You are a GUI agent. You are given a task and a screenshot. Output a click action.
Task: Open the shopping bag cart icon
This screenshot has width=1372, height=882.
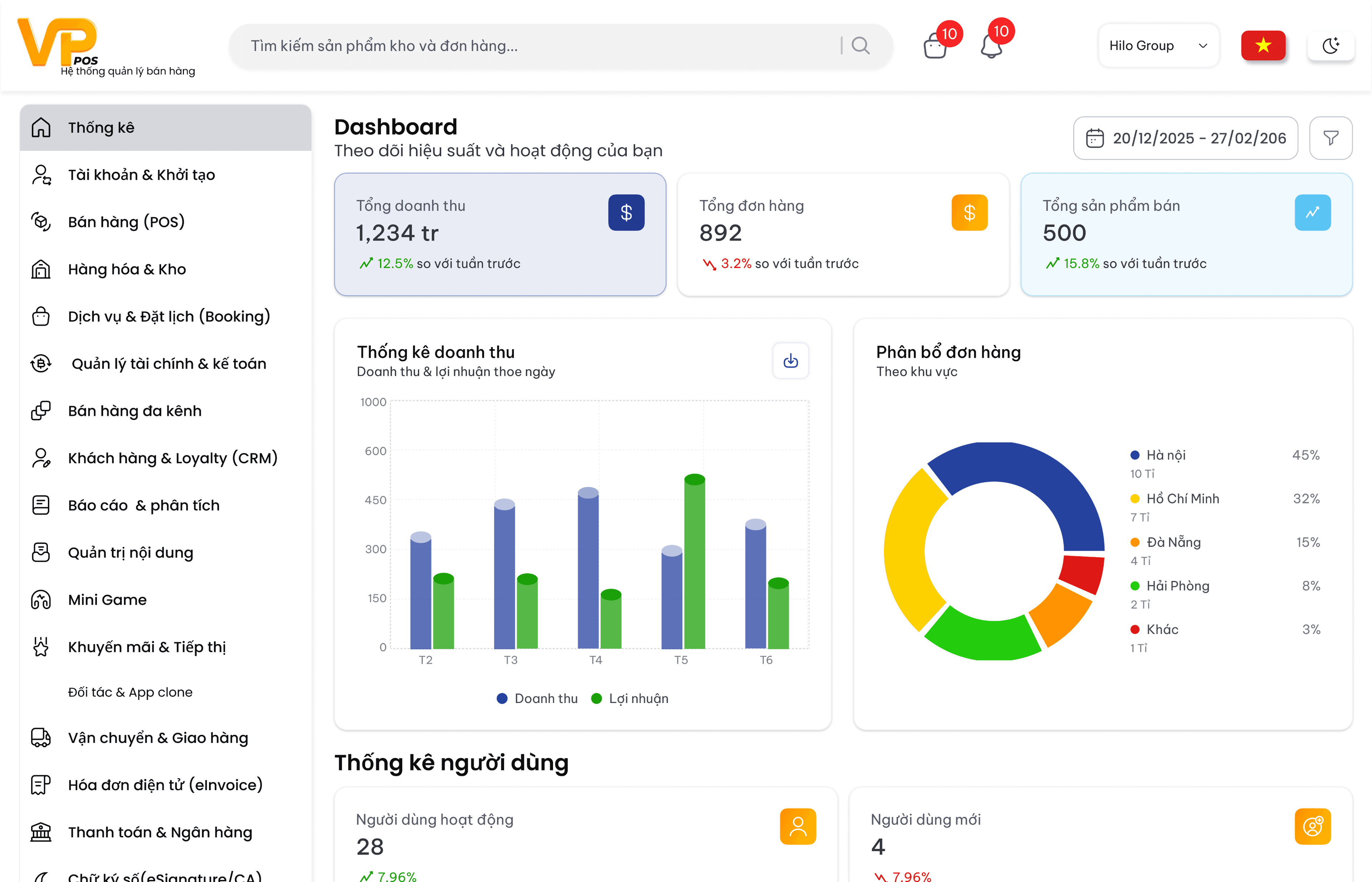click(935, 46)
